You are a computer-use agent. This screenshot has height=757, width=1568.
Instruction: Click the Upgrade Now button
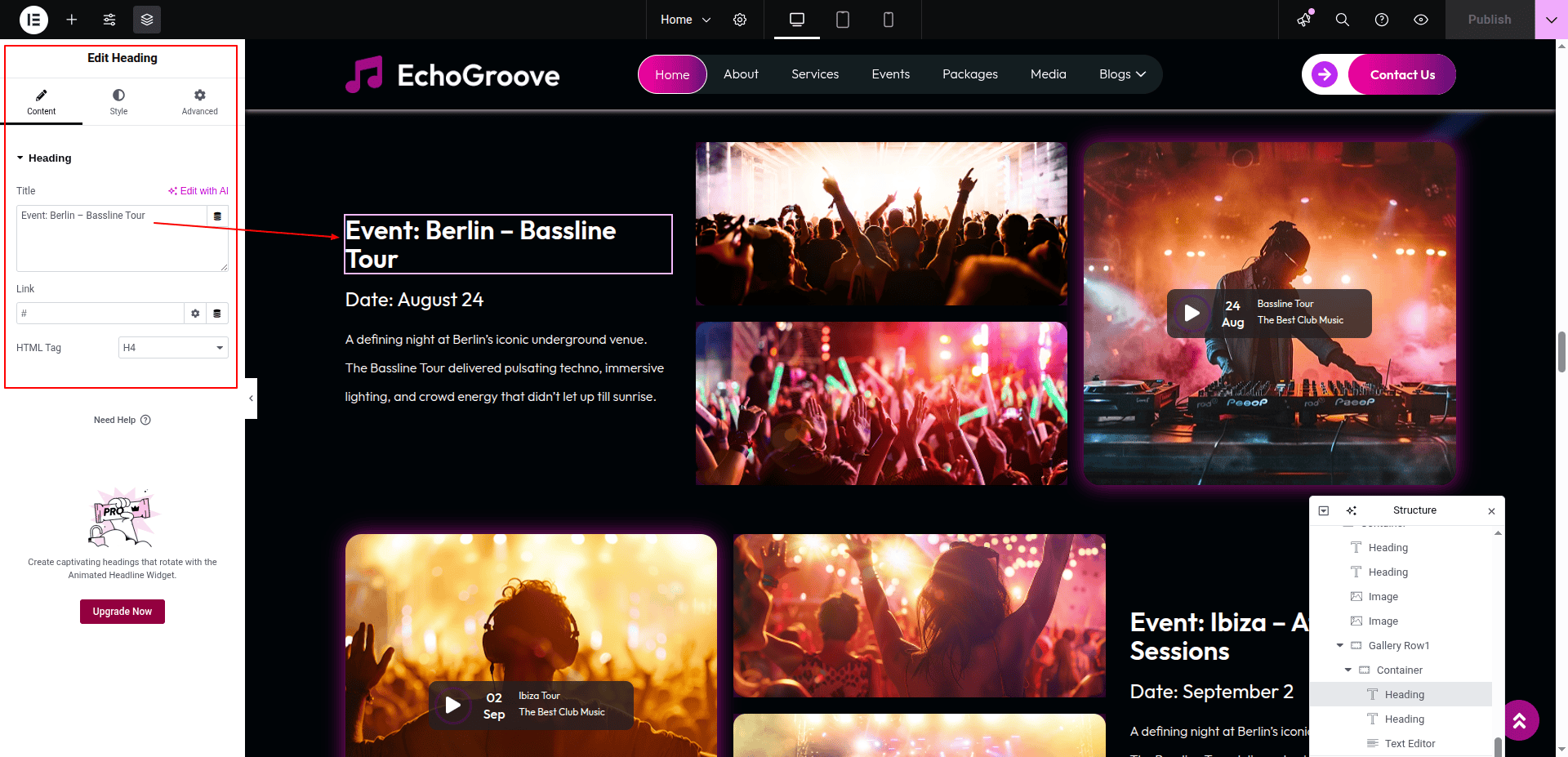pyautogui.click(x=122, y=612)
